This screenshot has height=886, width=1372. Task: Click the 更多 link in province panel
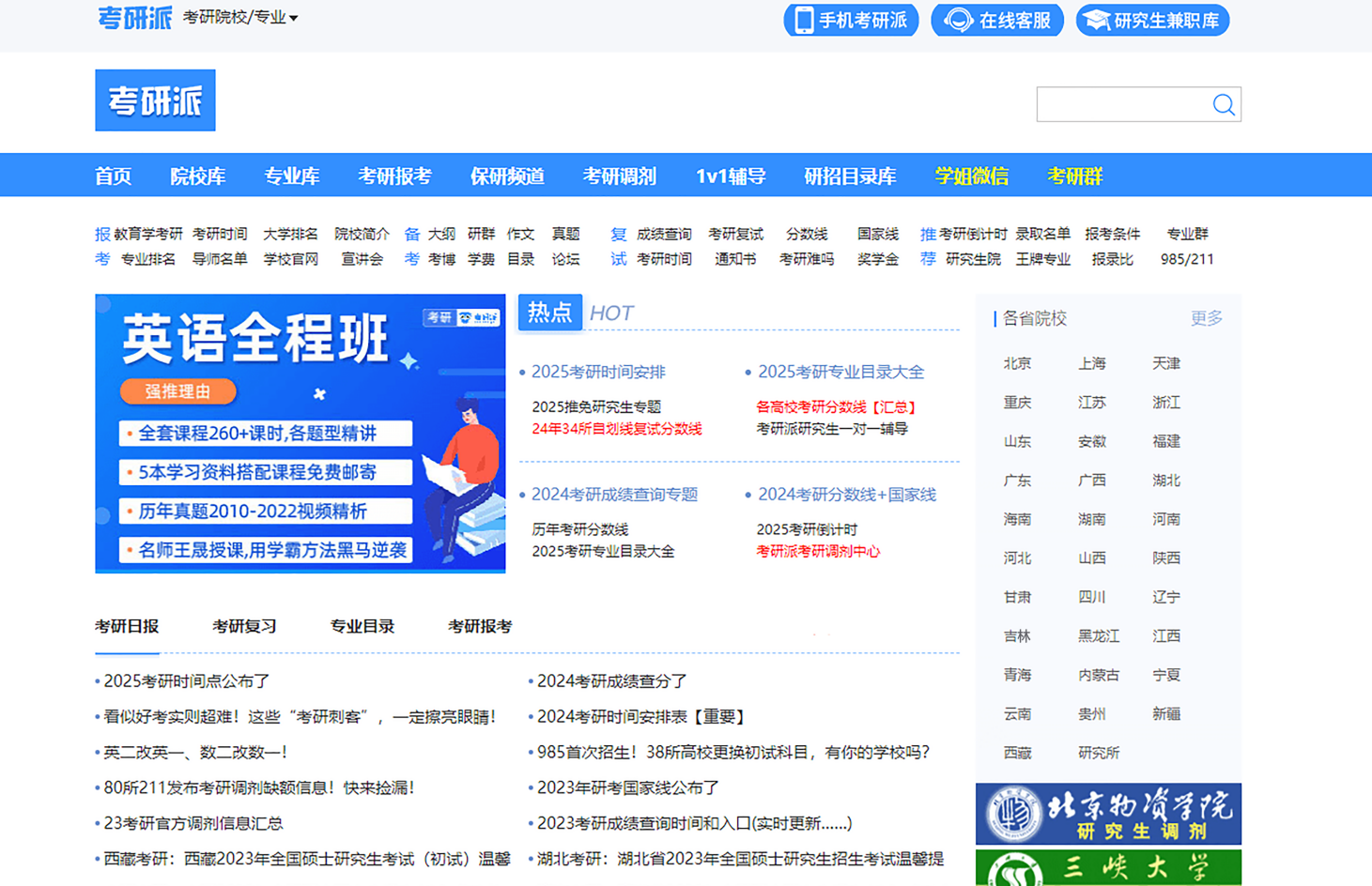[1206, 318]
